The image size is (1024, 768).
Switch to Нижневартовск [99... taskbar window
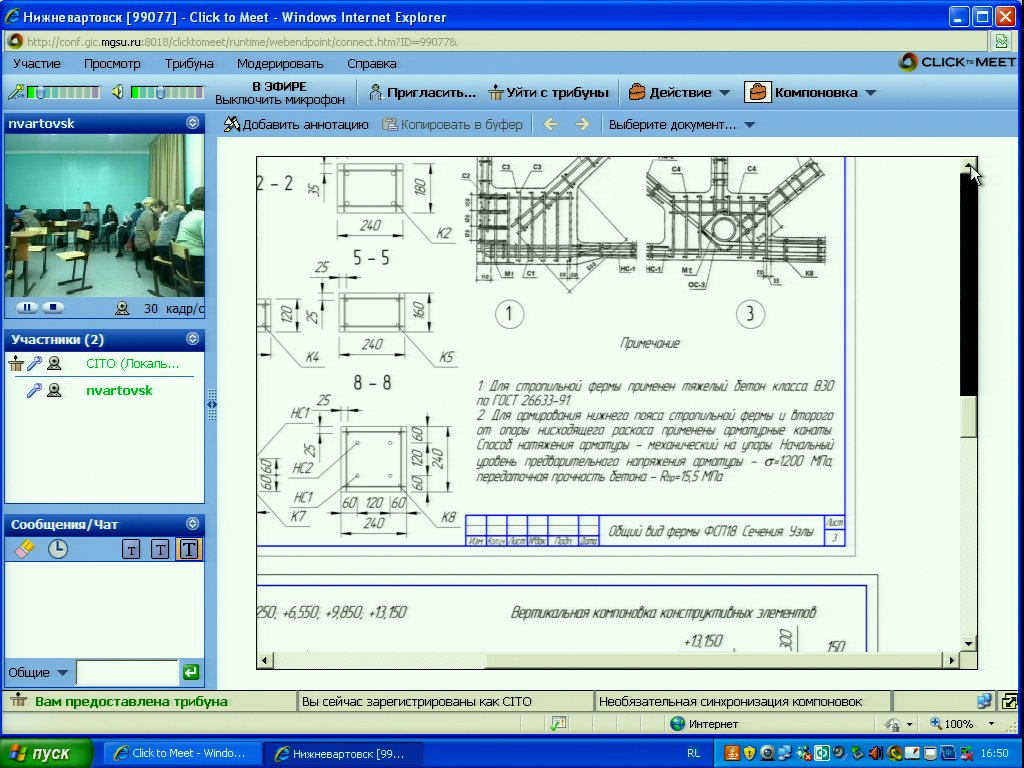coord(342,753)
